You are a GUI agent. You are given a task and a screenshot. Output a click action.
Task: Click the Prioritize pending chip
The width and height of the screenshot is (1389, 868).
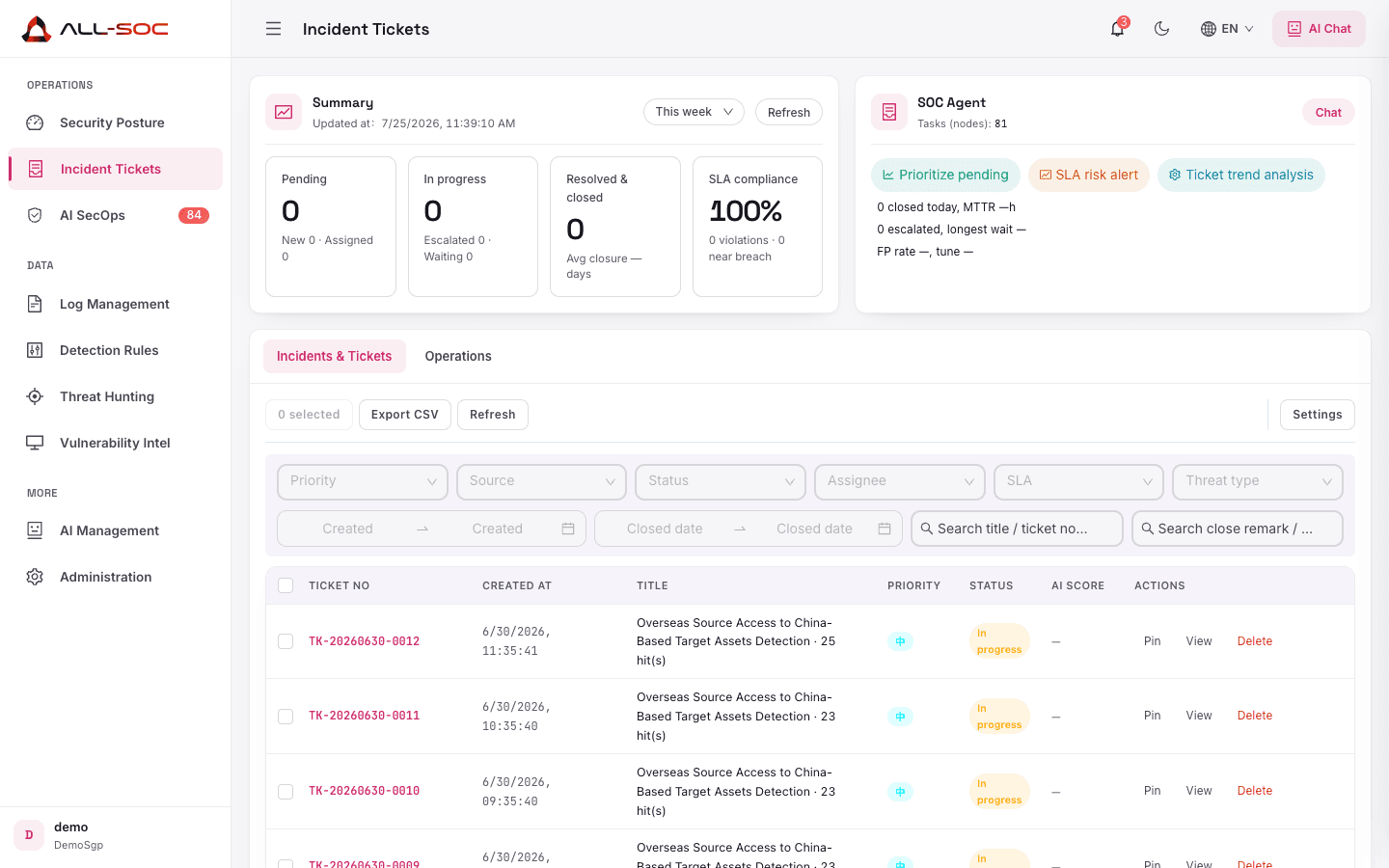(945, 175)
